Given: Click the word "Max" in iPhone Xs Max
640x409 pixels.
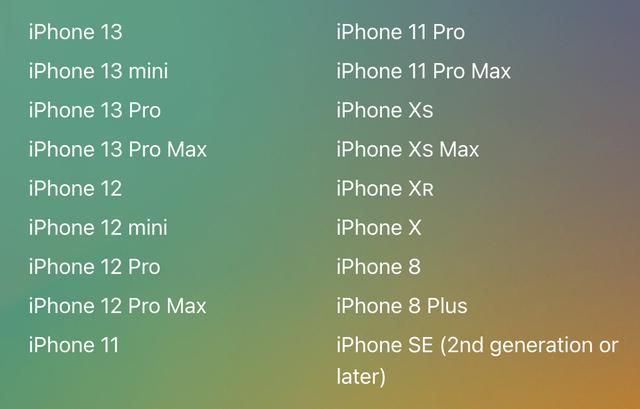Looking at the screenshot, I should point(459,149).
